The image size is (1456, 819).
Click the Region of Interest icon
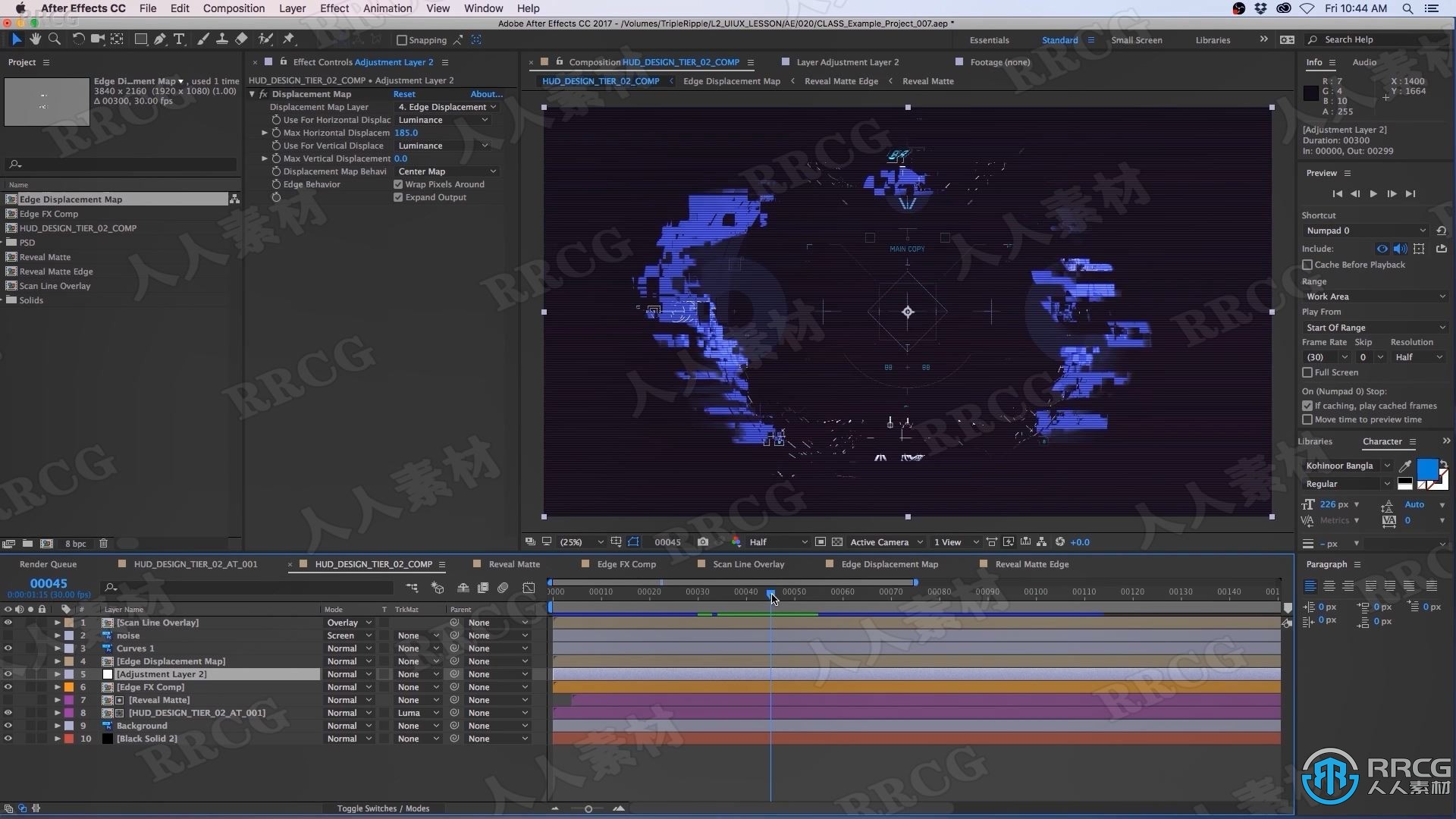tap(634, 542)
